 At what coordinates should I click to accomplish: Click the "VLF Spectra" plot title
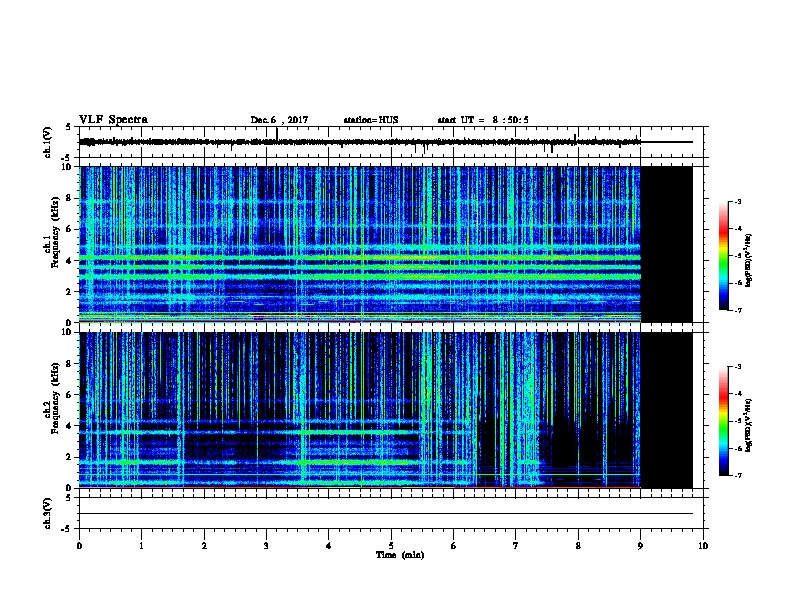click(x=113, y=120)
